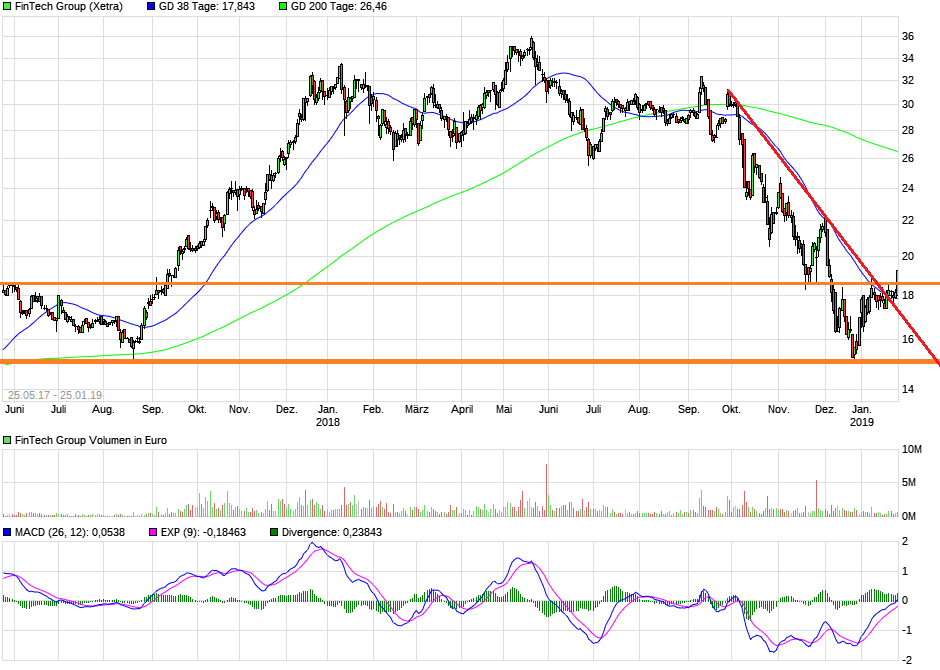The width and height of the screenshot is (940, 670).
Task: Click the FinTech Group (Xetra) legend label
Action: point(68,7)
